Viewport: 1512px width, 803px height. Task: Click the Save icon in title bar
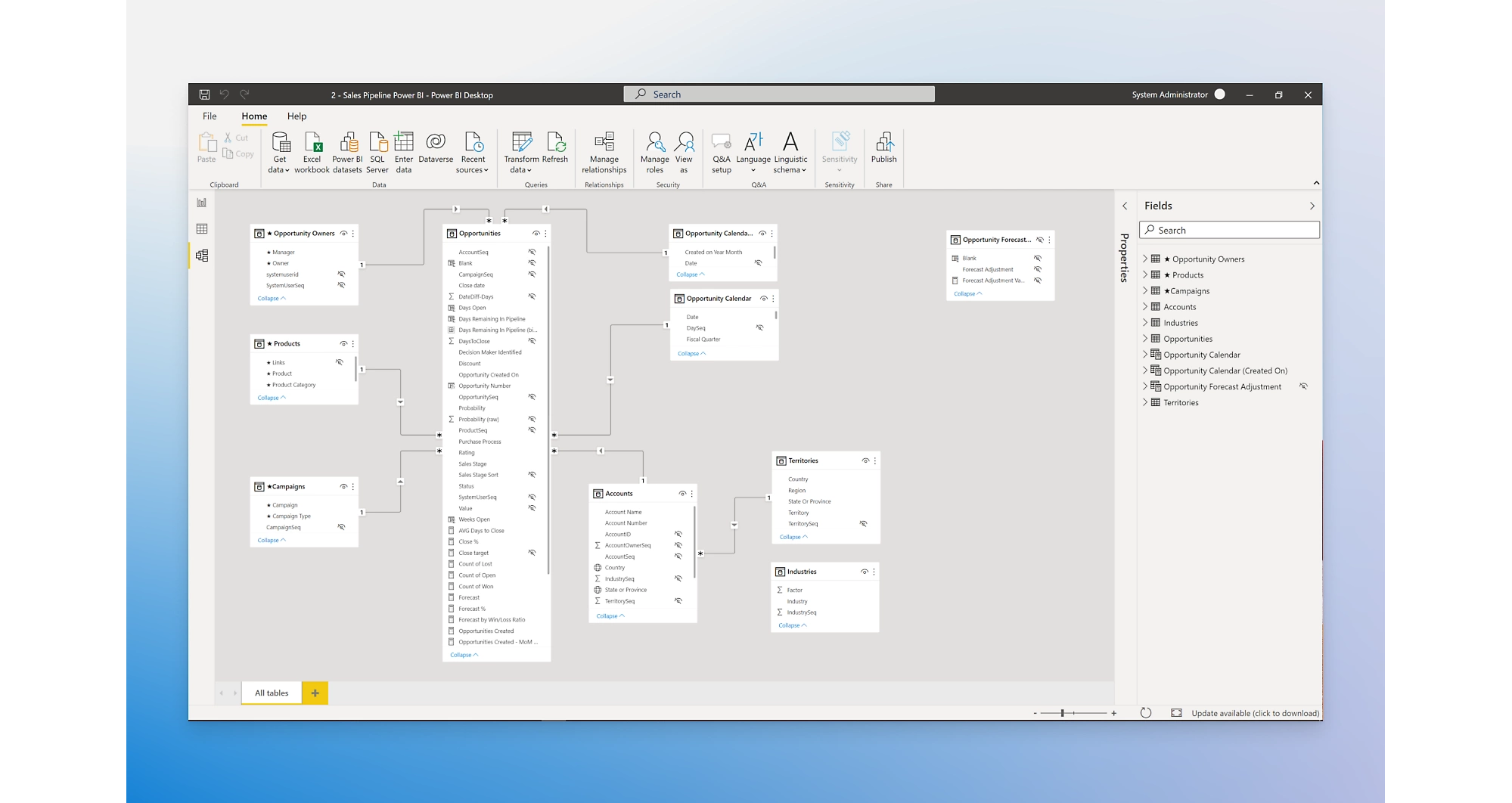204,95
